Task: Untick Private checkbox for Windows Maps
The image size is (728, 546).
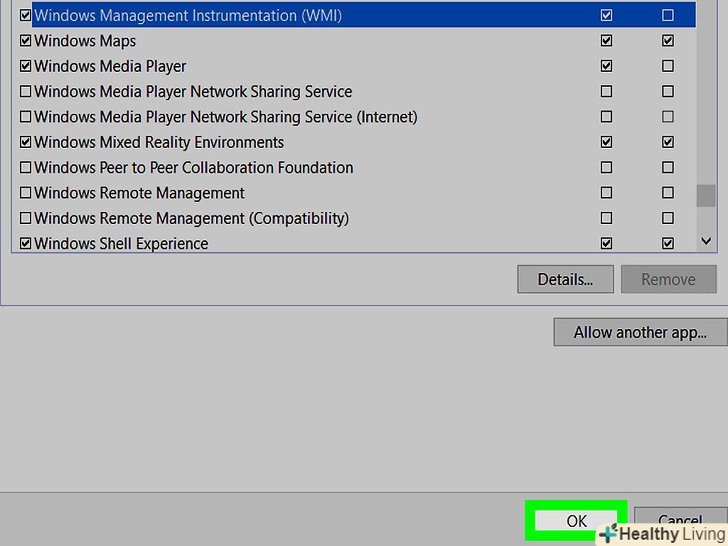Action: click(x=606, y=41)
